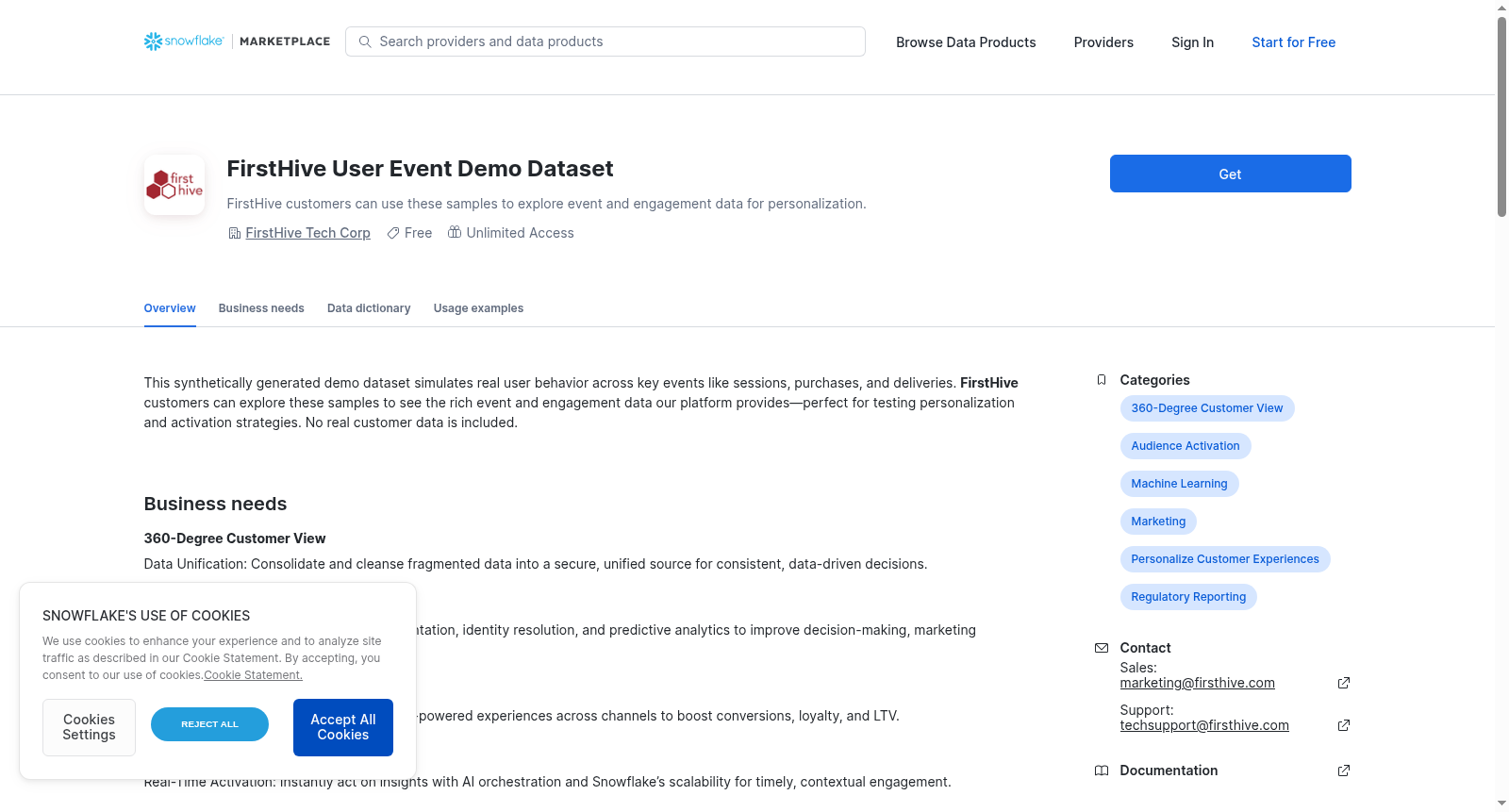Click the blue Get button
The width and height of the screenshot is (1509, 812).
pos(1230,174)
